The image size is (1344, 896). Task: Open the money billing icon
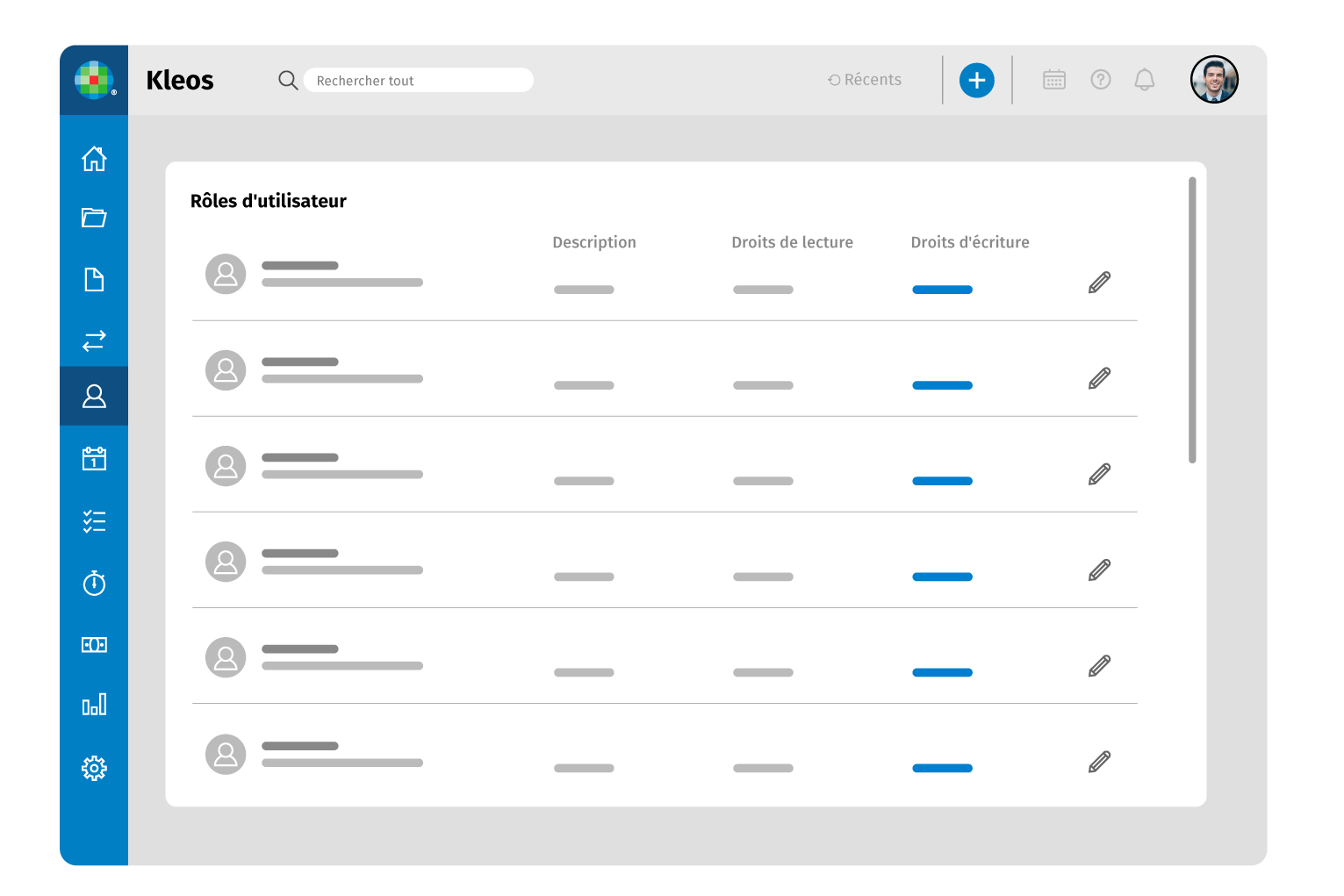tap(94, 645)
